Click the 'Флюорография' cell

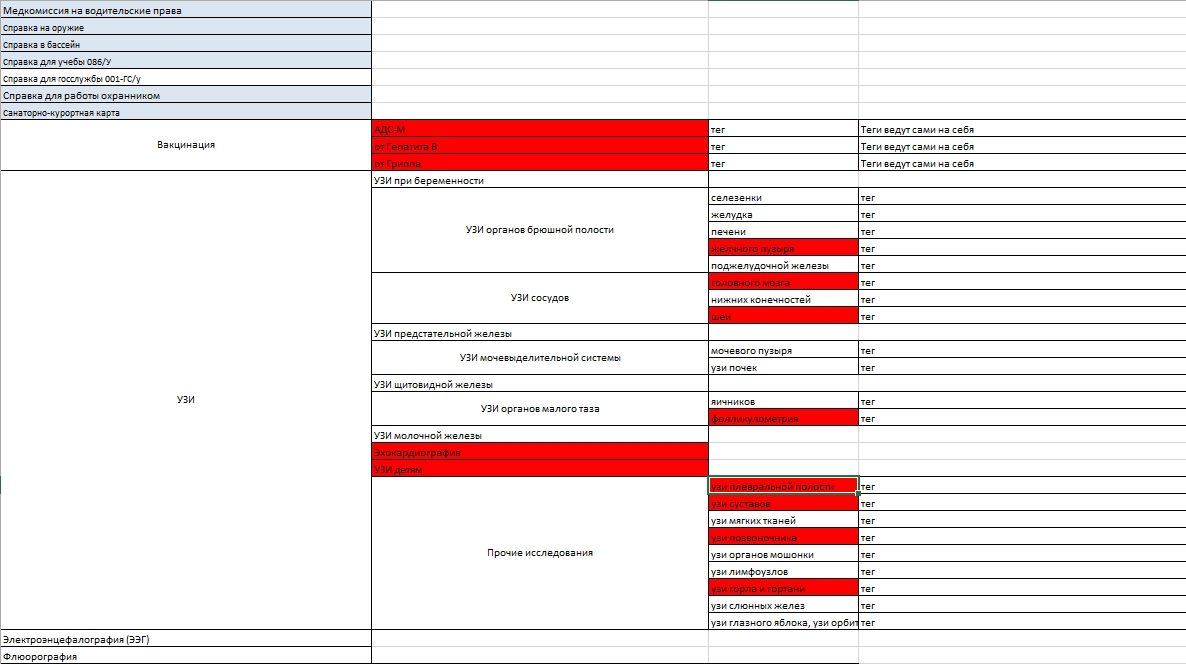pyautogui.click(x=185, y=656)
